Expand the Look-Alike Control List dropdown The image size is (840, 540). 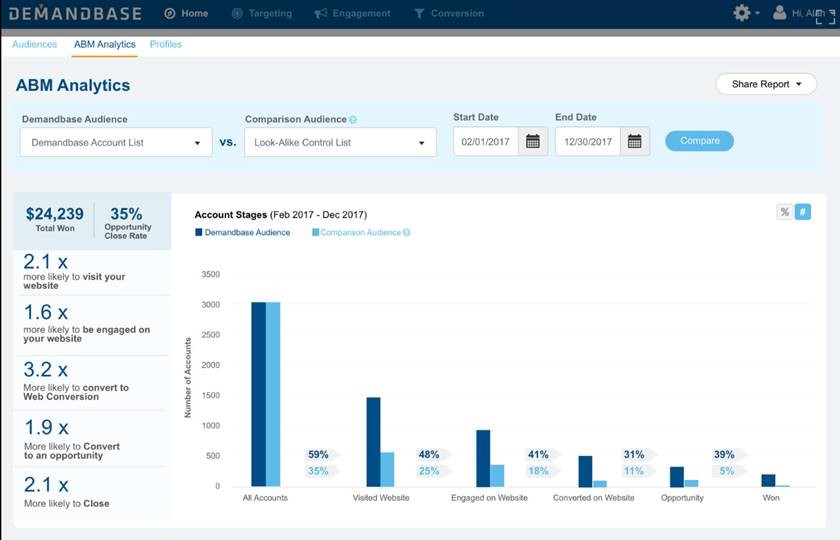tap(340, 142)
